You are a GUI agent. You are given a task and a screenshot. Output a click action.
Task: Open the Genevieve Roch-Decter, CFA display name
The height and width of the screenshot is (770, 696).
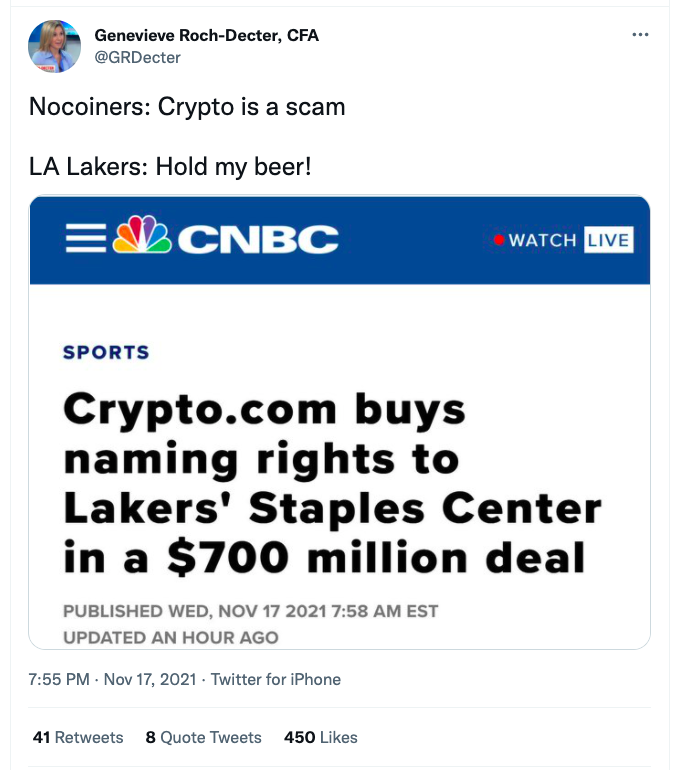pos(206,35)
